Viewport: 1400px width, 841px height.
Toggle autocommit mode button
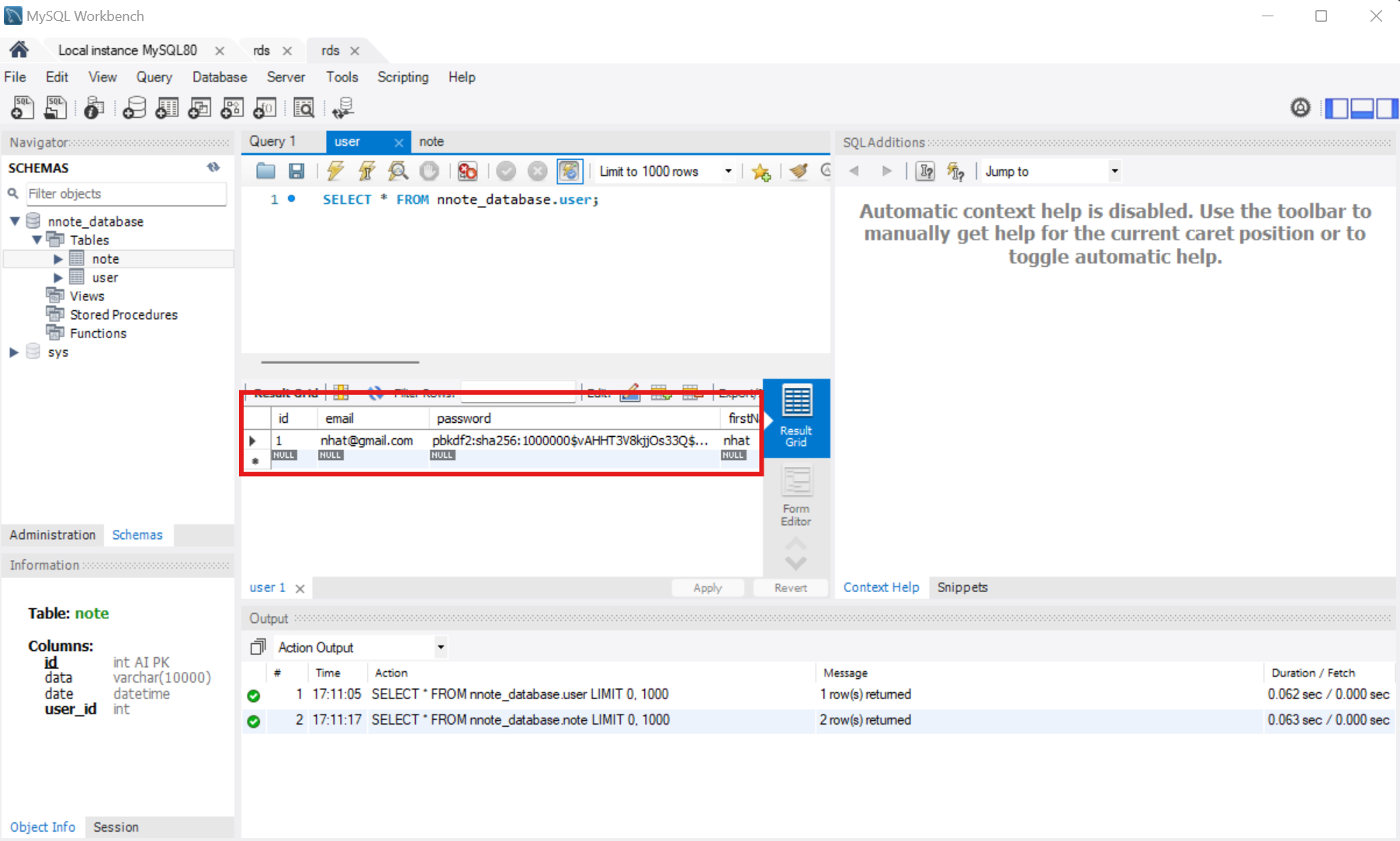point(570,171)
